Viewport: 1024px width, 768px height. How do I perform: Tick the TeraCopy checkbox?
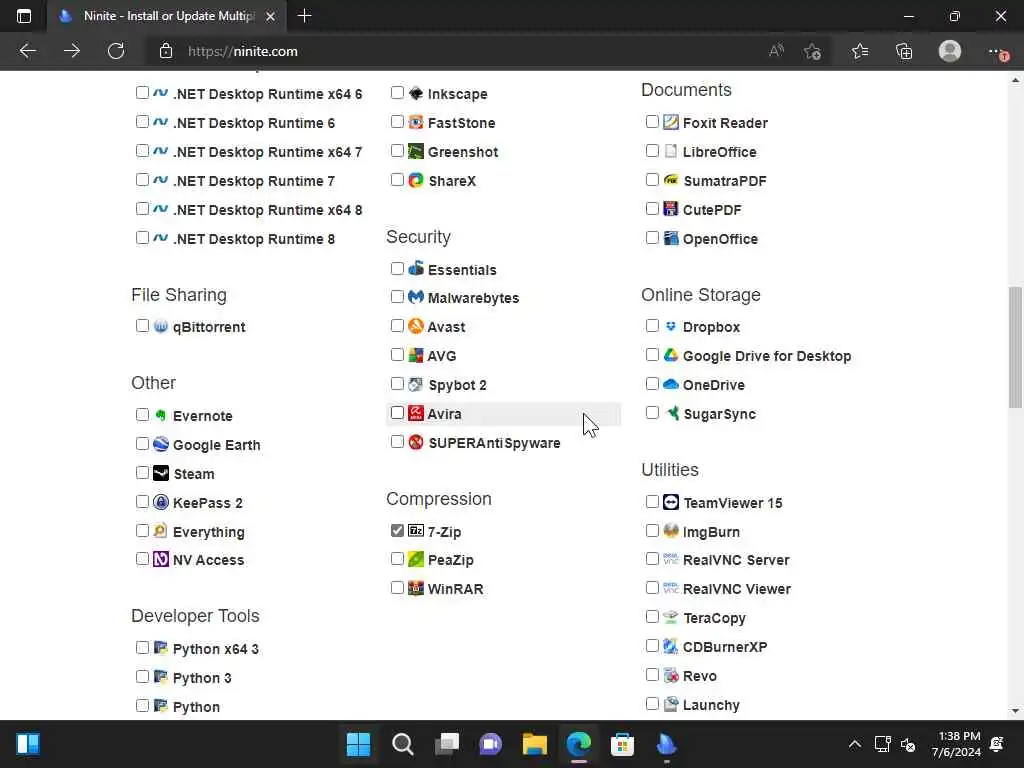pos(652,616)
